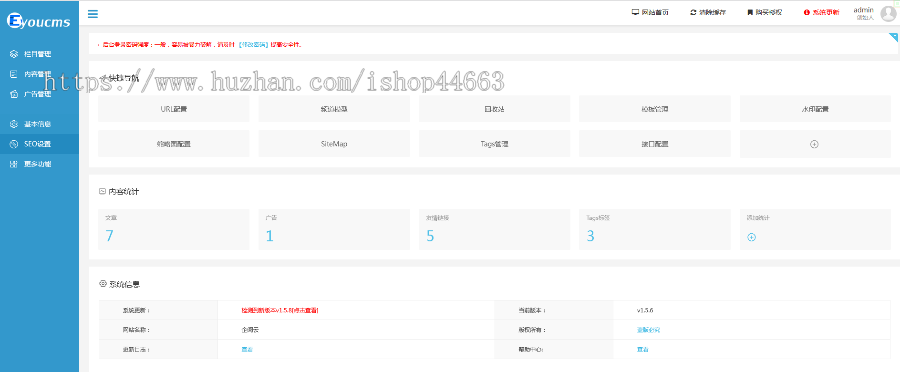
Task: Open the Tags管理 shortcut
Action: pos(494,144)
